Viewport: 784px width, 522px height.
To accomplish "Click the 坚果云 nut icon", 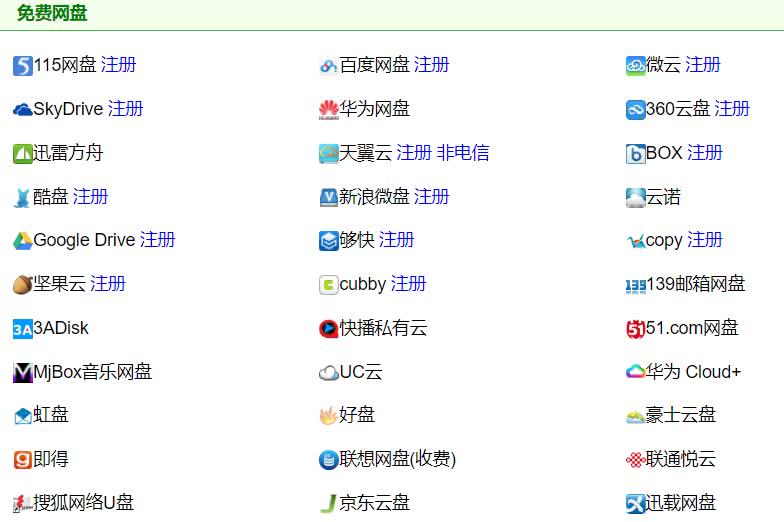I will pos(22,285).
